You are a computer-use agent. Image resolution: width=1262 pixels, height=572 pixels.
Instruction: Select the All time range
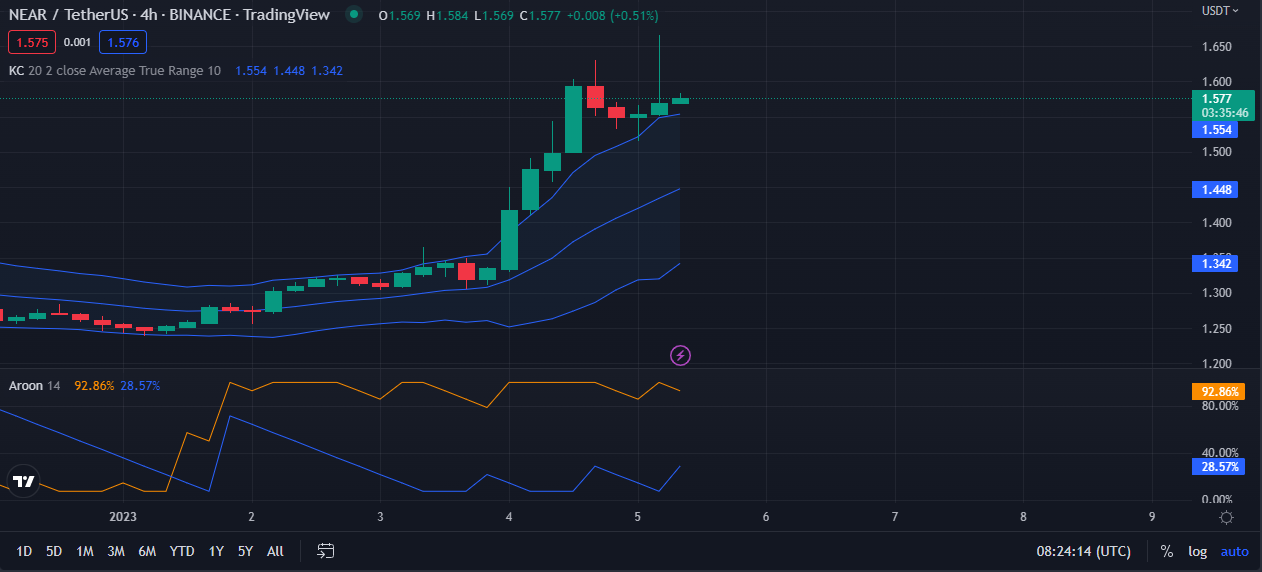pyautogui.click(x=275, y=551)
